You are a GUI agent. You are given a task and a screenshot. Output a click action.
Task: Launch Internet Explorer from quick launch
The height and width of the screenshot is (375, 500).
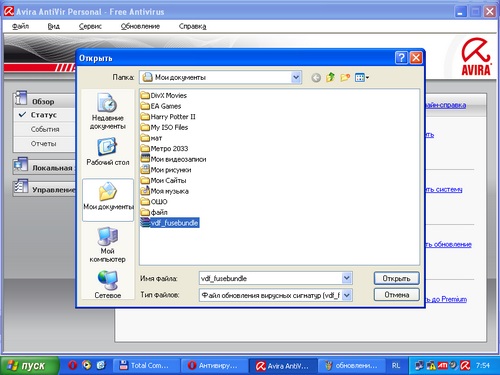tap(101, 365)
